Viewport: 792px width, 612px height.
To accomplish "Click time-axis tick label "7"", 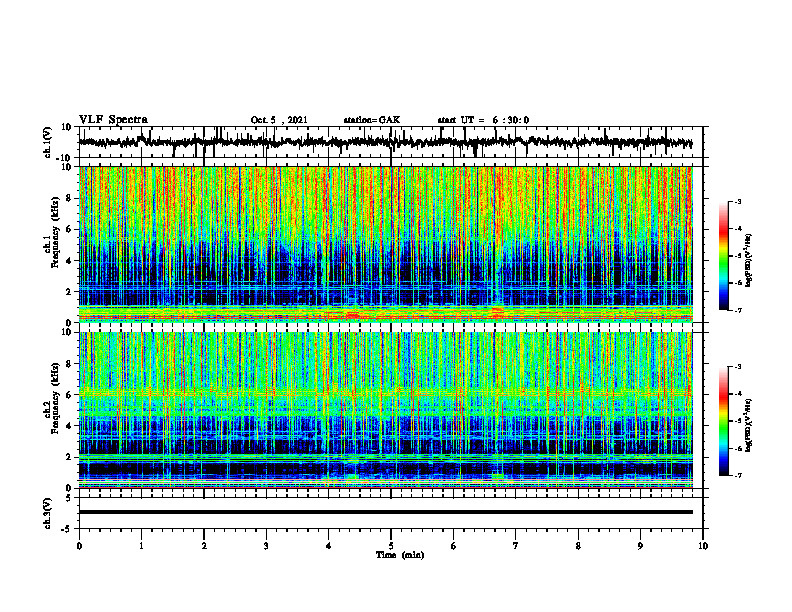I will click(x=516, y=546).
